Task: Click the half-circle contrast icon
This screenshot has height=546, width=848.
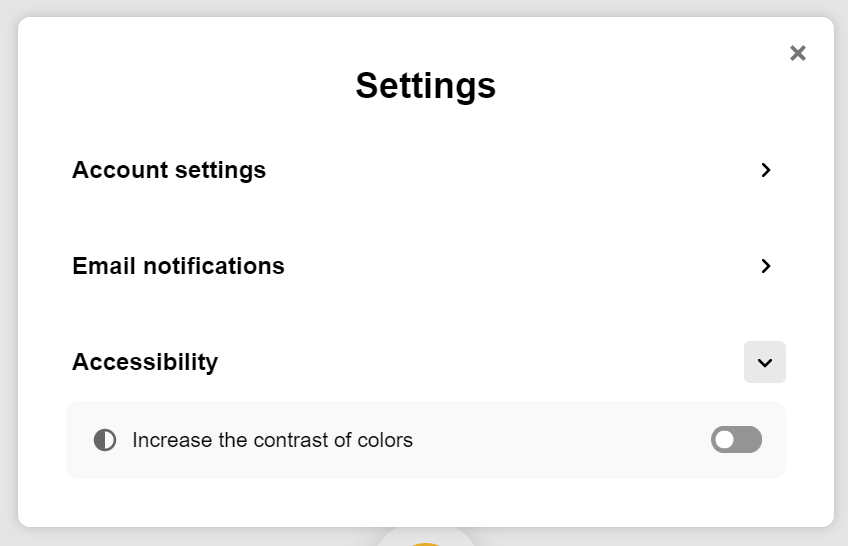Action: [x=105, y=440]
